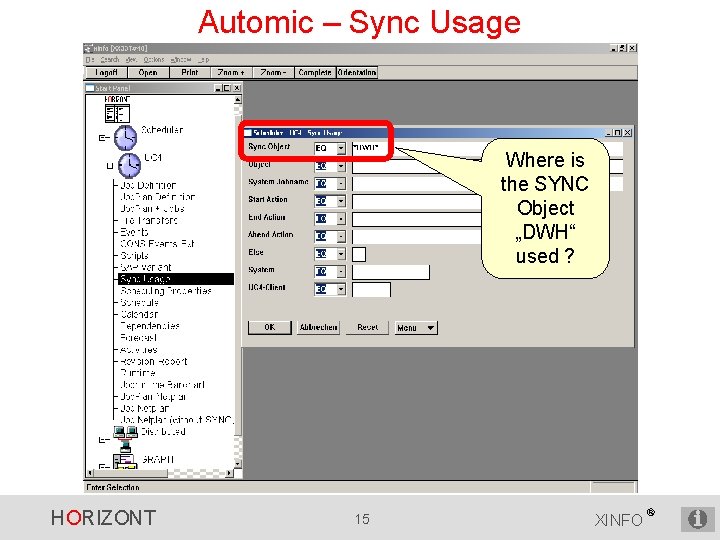Open the Object operator dropdown
The height and width of the screenshot is (540, 720).
tap(341, 166)
